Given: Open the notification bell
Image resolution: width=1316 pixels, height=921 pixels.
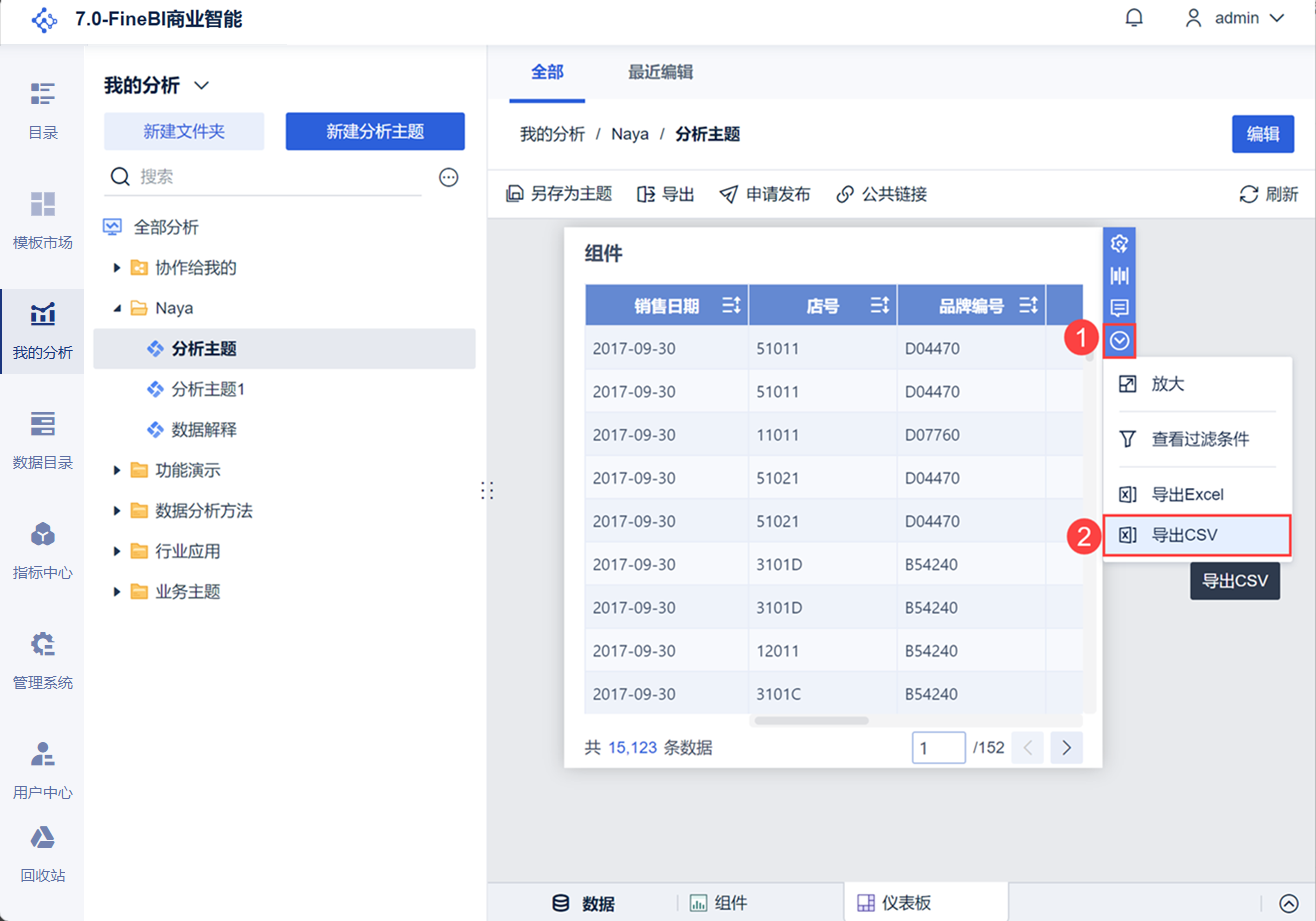Looking at the screenshot, I should pos(1134,18).
